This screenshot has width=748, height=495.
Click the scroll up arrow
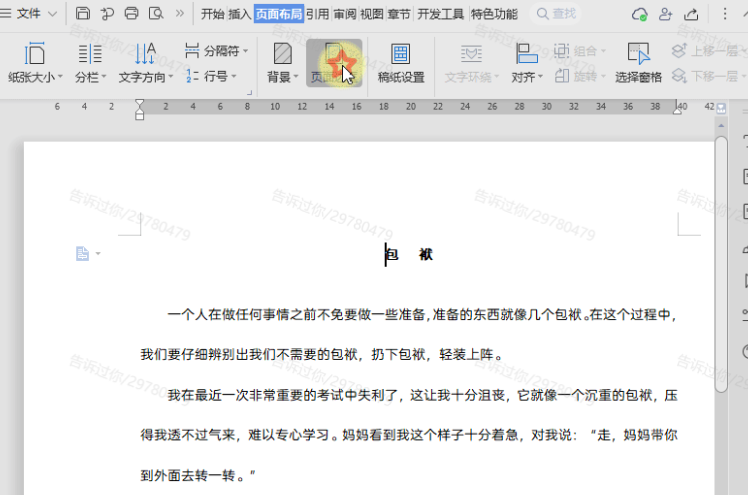(x=721, y=126)
